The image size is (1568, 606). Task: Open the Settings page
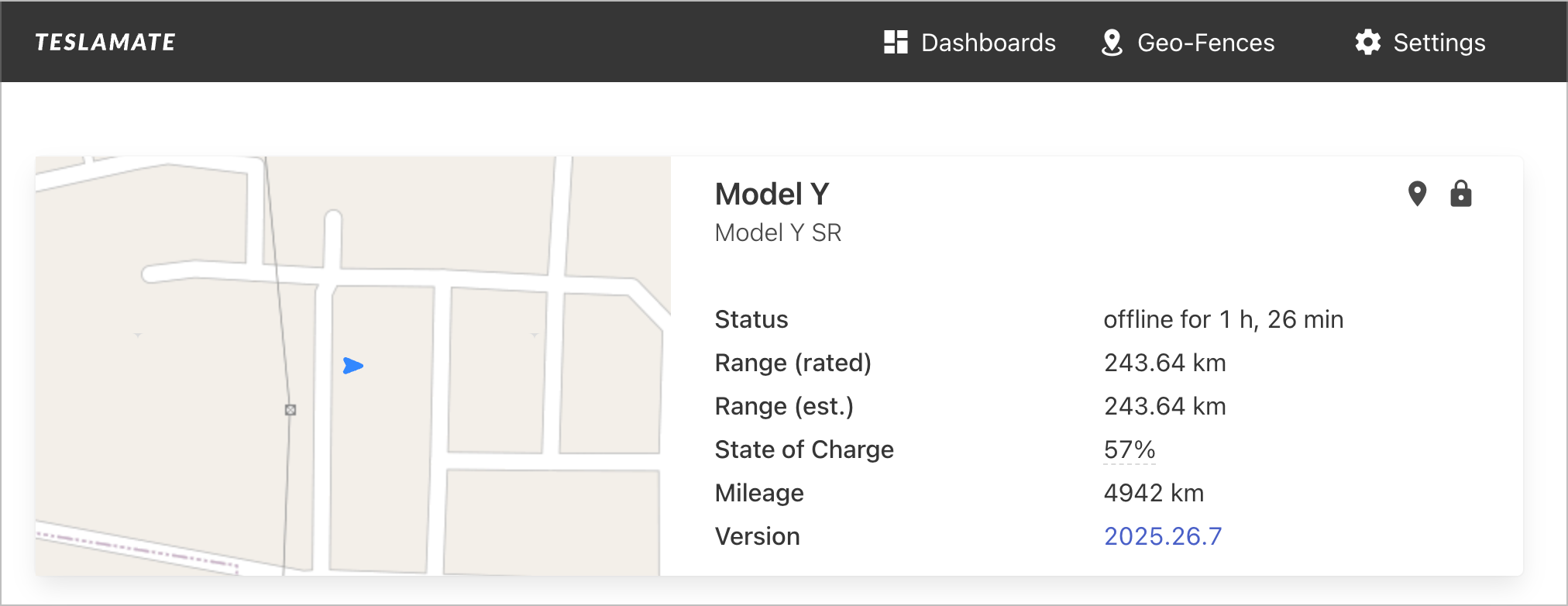click(x=1439, y=43)
